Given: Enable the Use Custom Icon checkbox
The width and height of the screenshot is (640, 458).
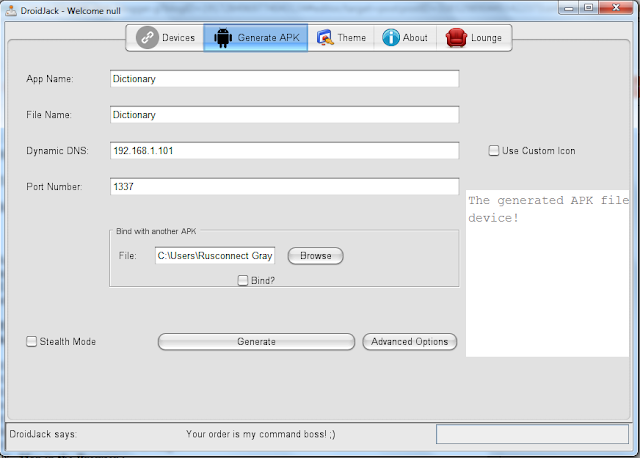Looking at the screenshot, I should click(x=493, y=151).
